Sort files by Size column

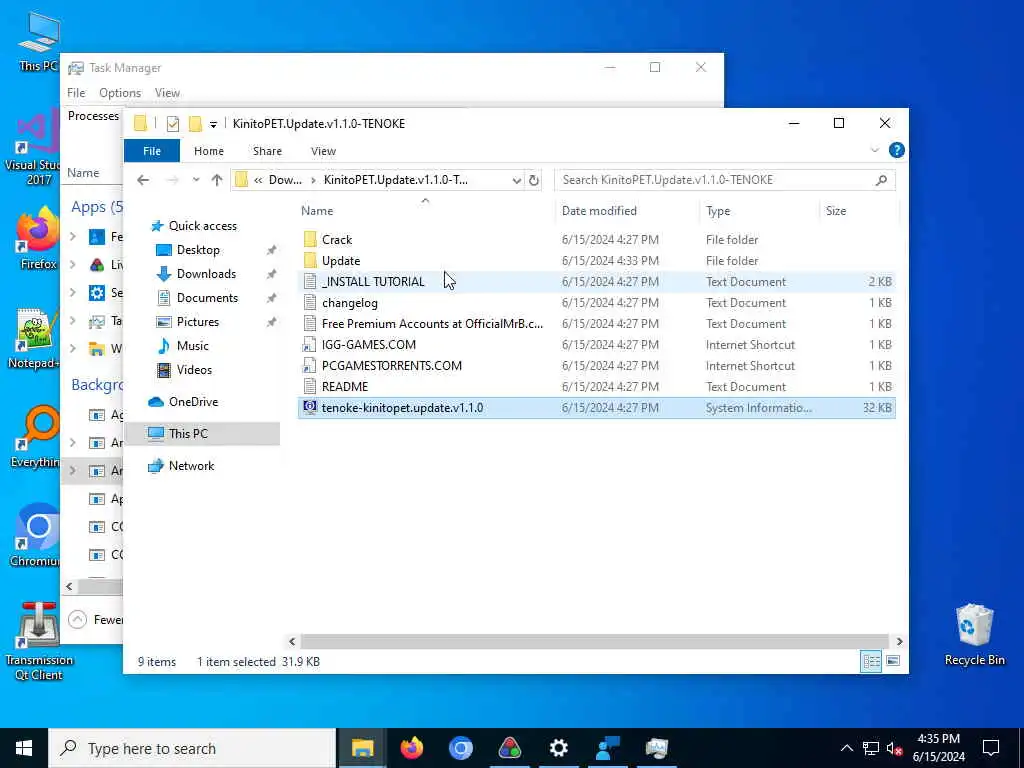pos(859,211)
